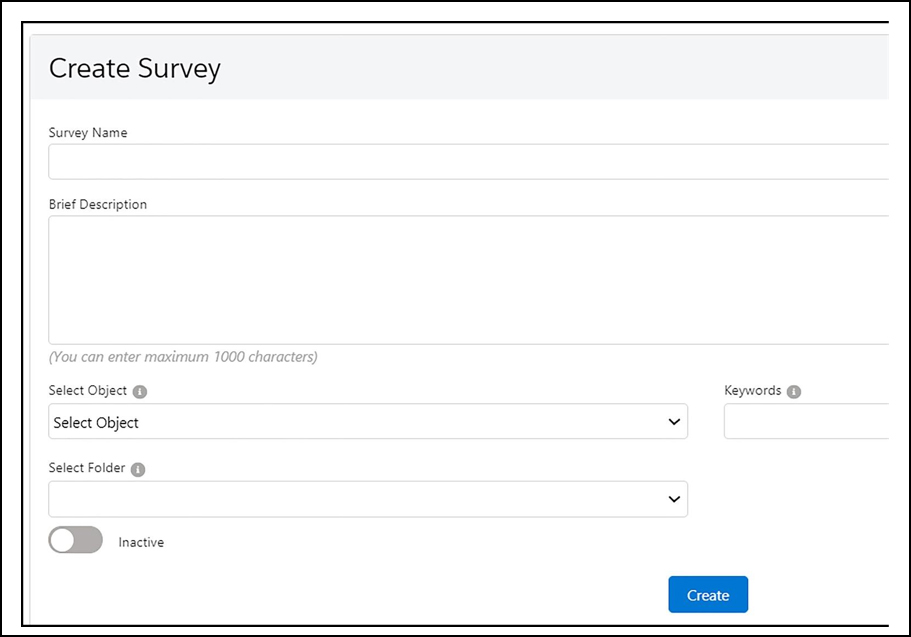Click the chevron arrow in Select Object box
Screen dimensions: 911x637
pos(674,422)
